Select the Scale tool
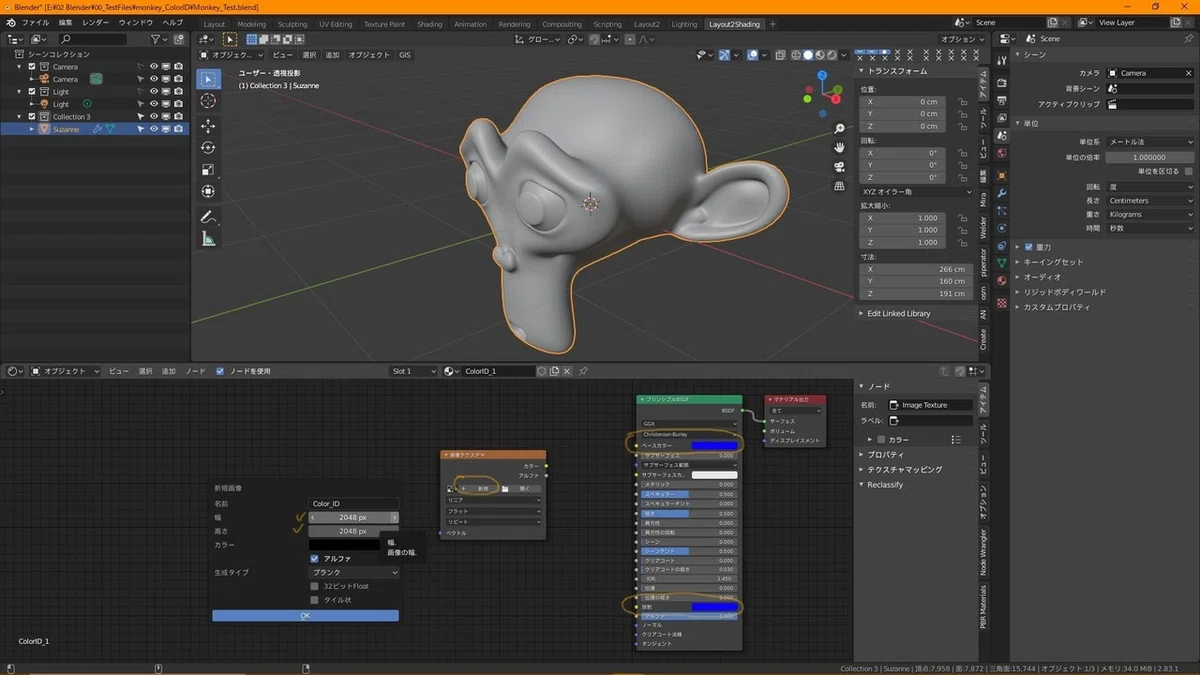Screen dimensions: 1200x675 (x=208, y=169)
